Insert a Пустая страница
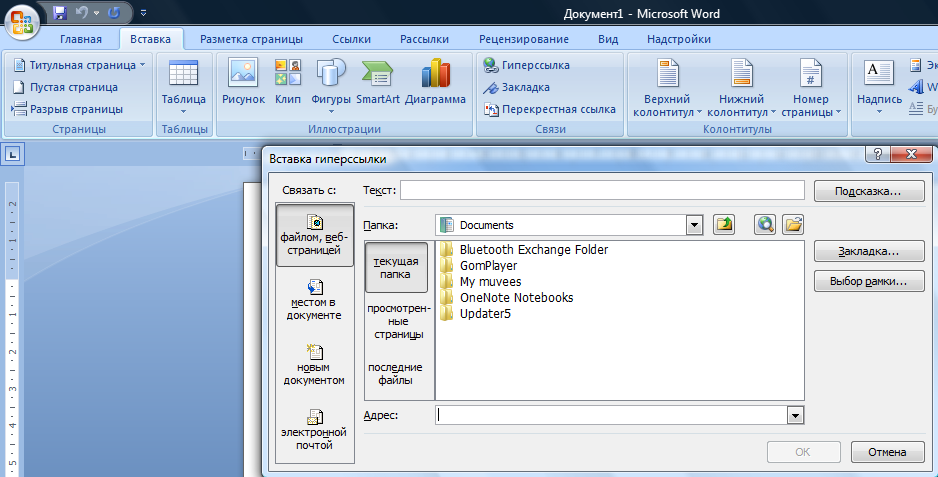 point(65,87)
